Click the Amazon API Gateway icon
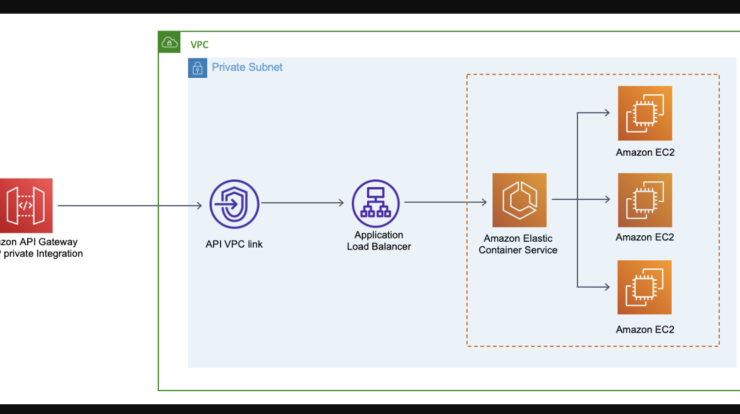The height and width of the screenshot is (414, 740). pyautogui.click(x=26, y=205)
